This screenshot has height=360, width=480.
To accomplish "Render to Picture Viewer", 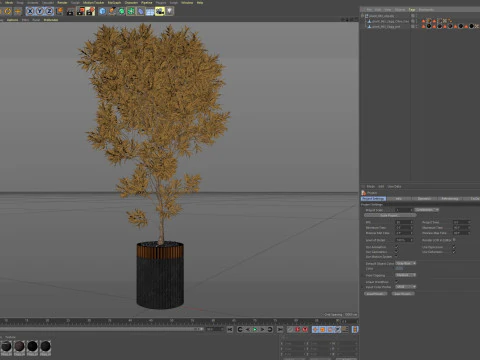I will coord(80,11).
